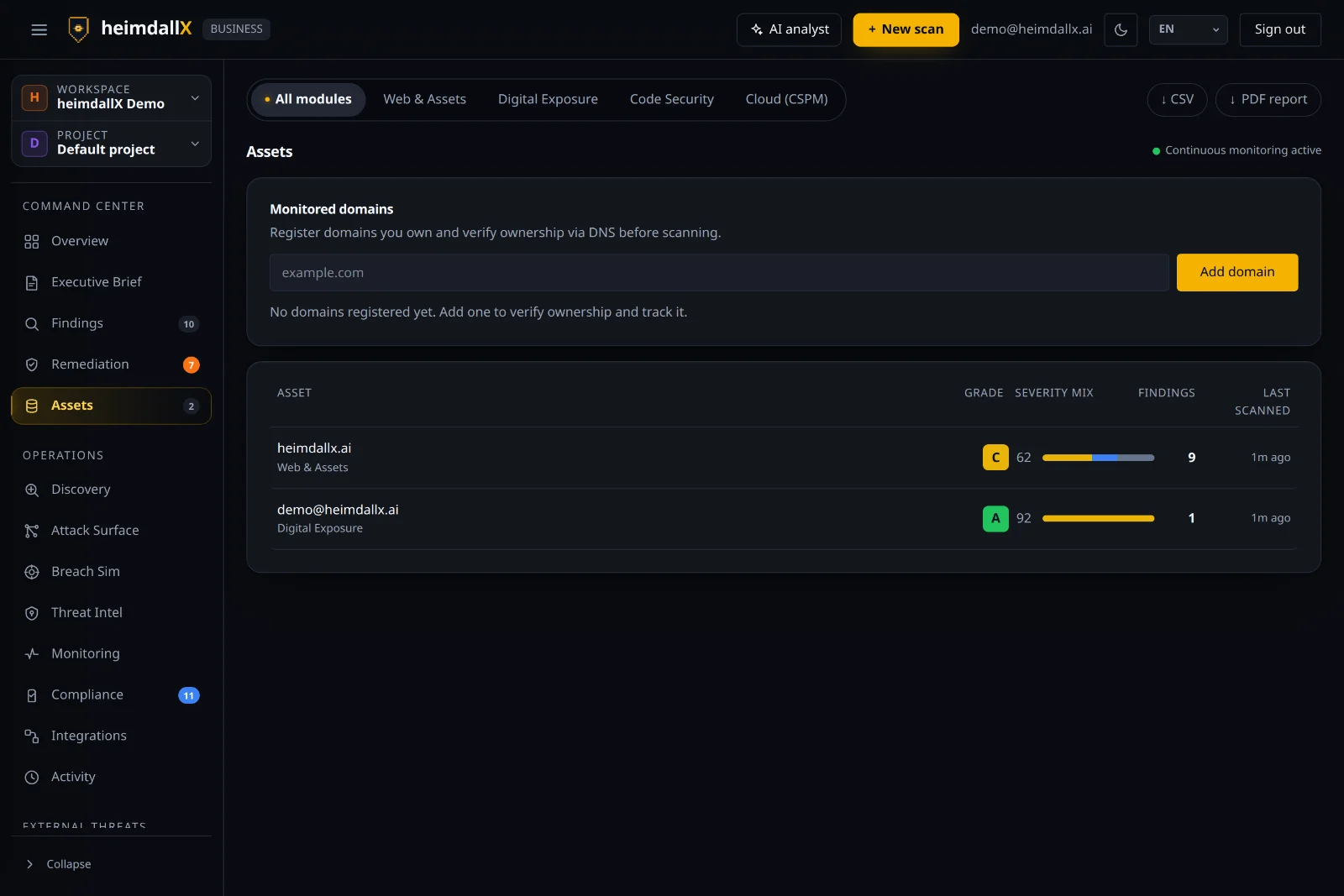Screen dimensions: 1344x896
Task: Click the Sign out button
Action: [x=1279, y=29]
